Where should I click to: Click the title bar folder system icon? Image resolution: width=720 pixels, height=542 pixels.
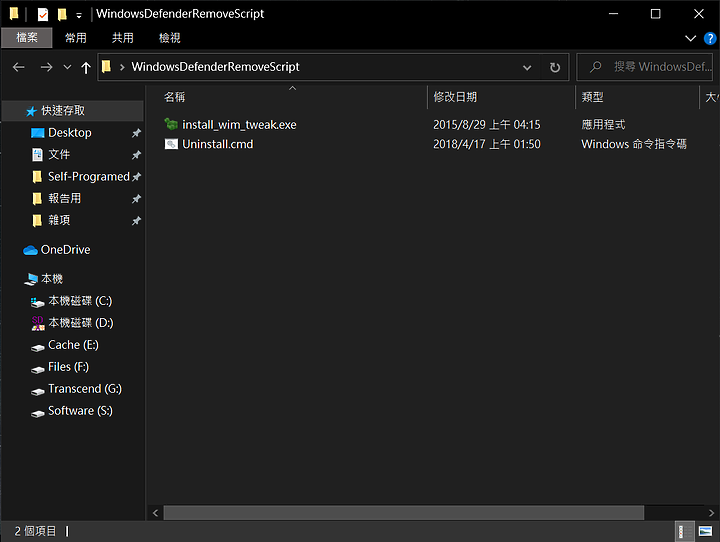(x=14, y=14)
